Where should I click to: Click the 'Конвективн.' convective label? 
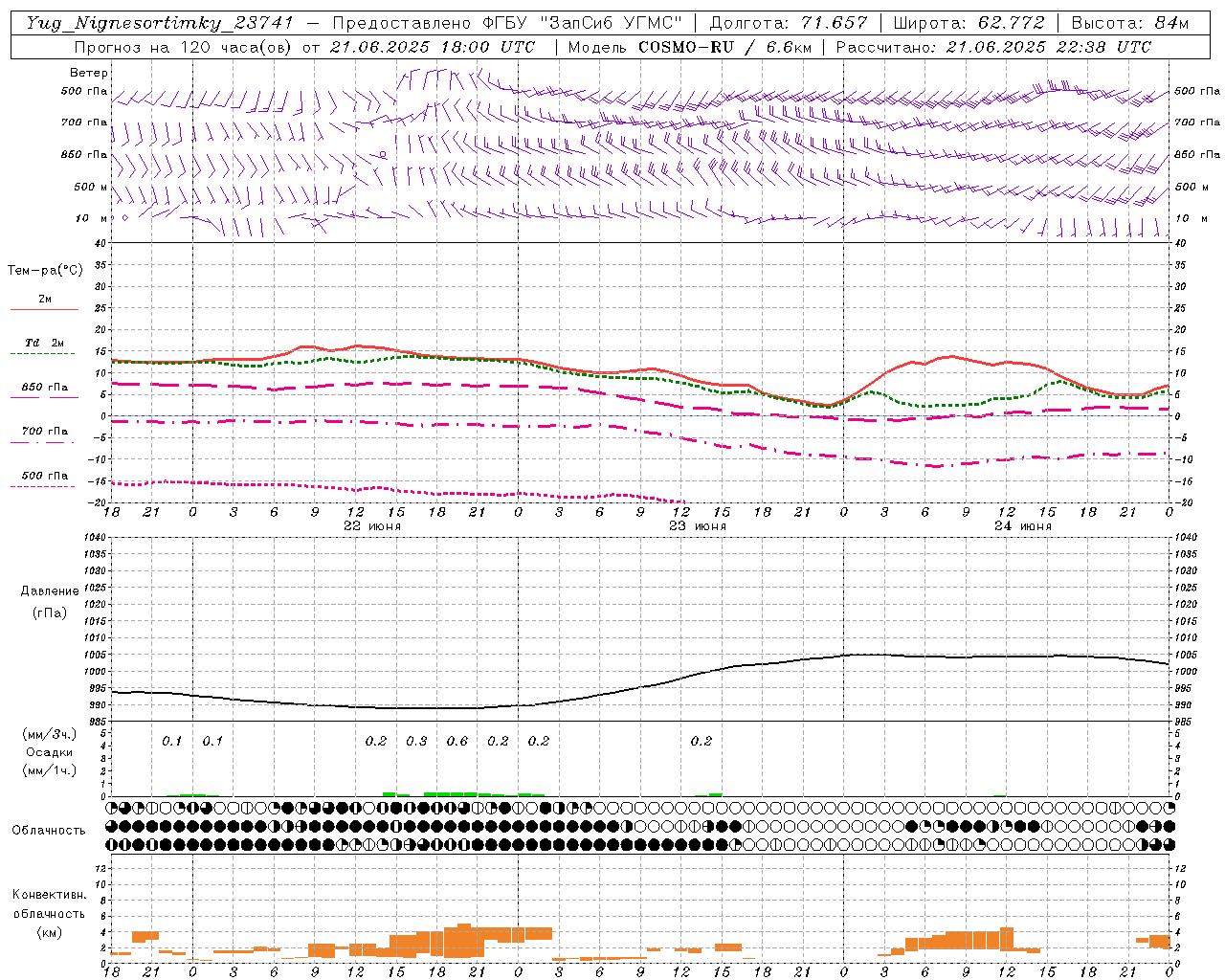pos(50,895)
